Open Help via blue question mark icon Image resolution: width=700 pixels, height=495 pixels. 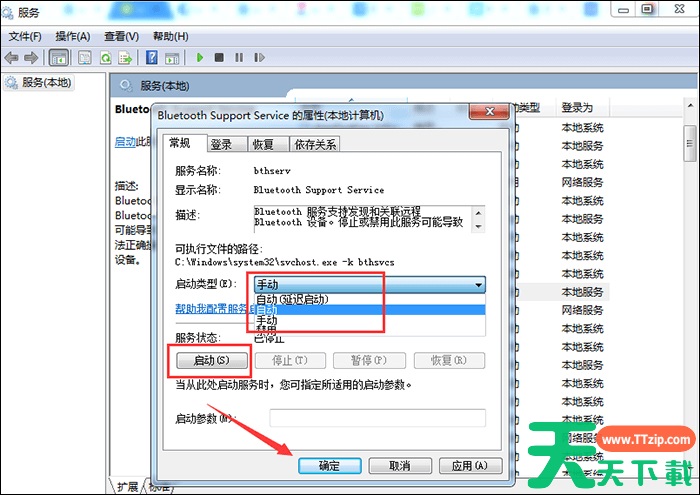click(x=152, y=58)
